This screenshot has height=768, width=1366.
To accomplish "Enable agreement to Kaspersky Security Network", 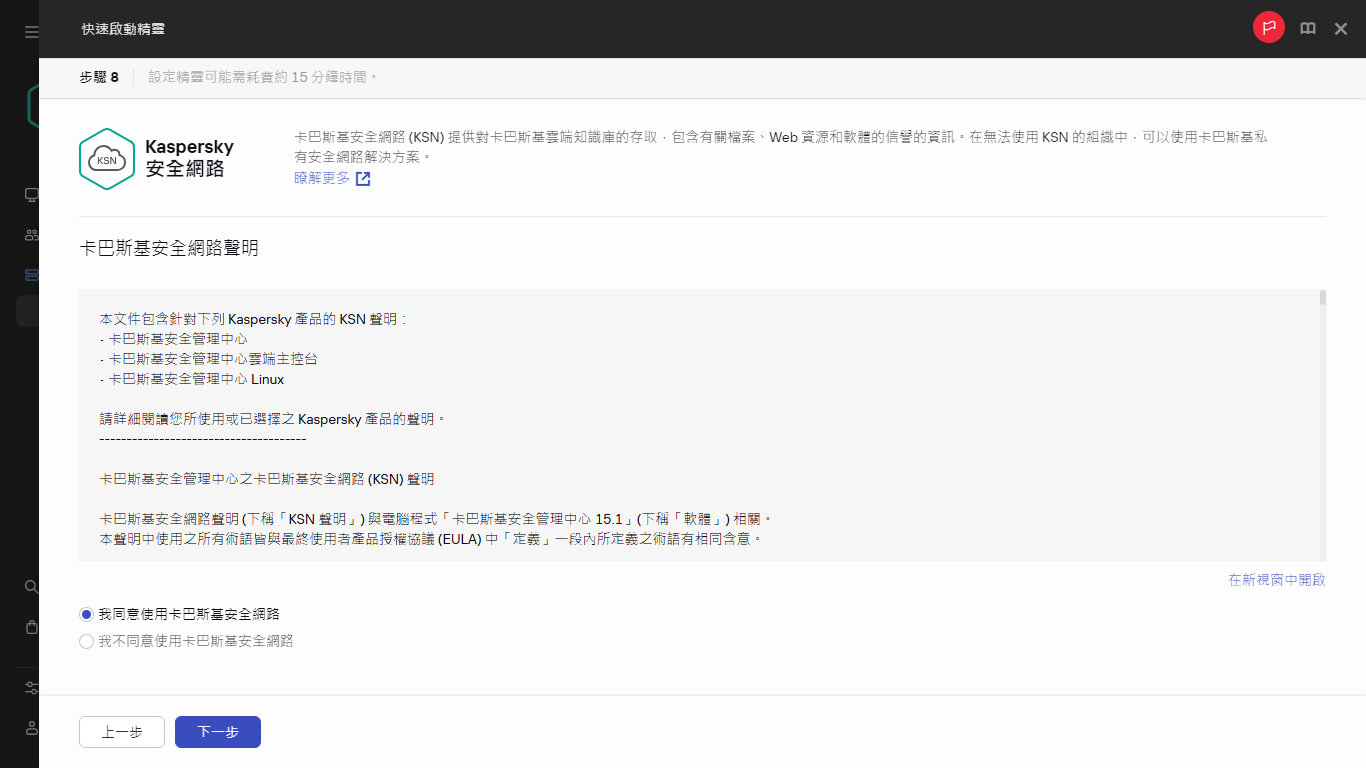I will 86,614.
